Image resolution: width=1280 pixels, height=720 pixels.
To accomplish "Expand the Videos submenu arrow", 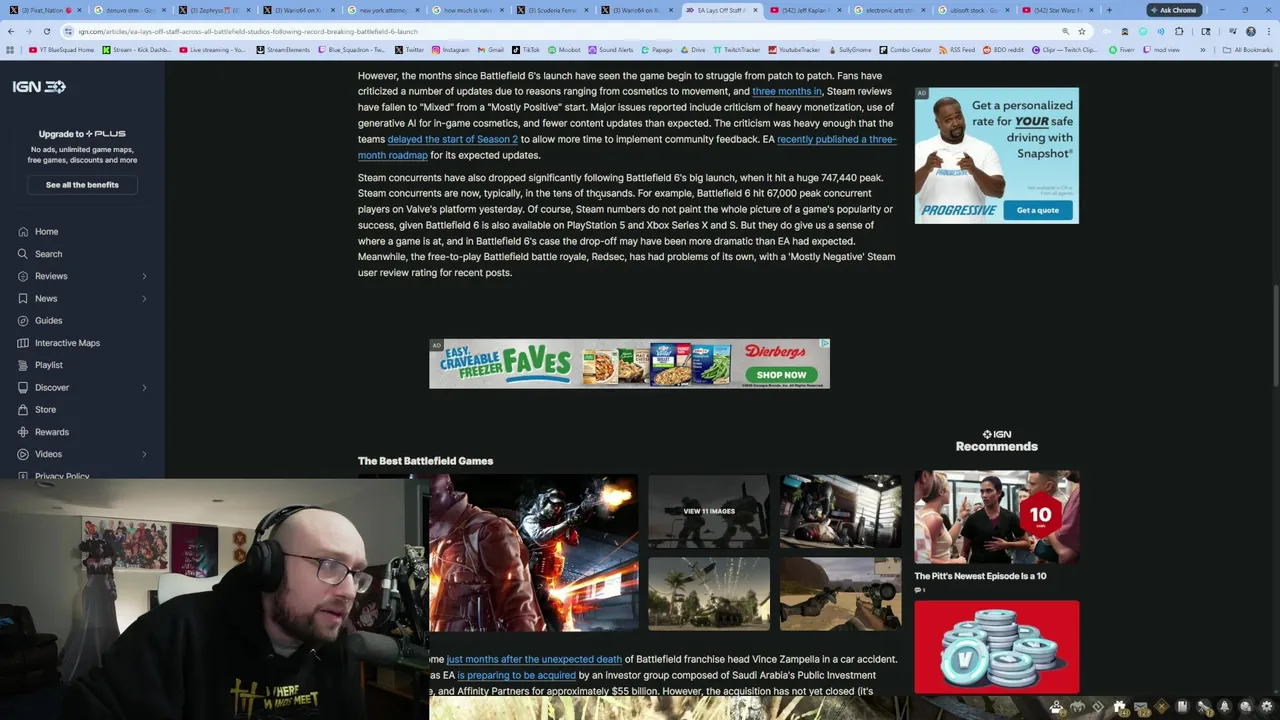I will [144, 454].
